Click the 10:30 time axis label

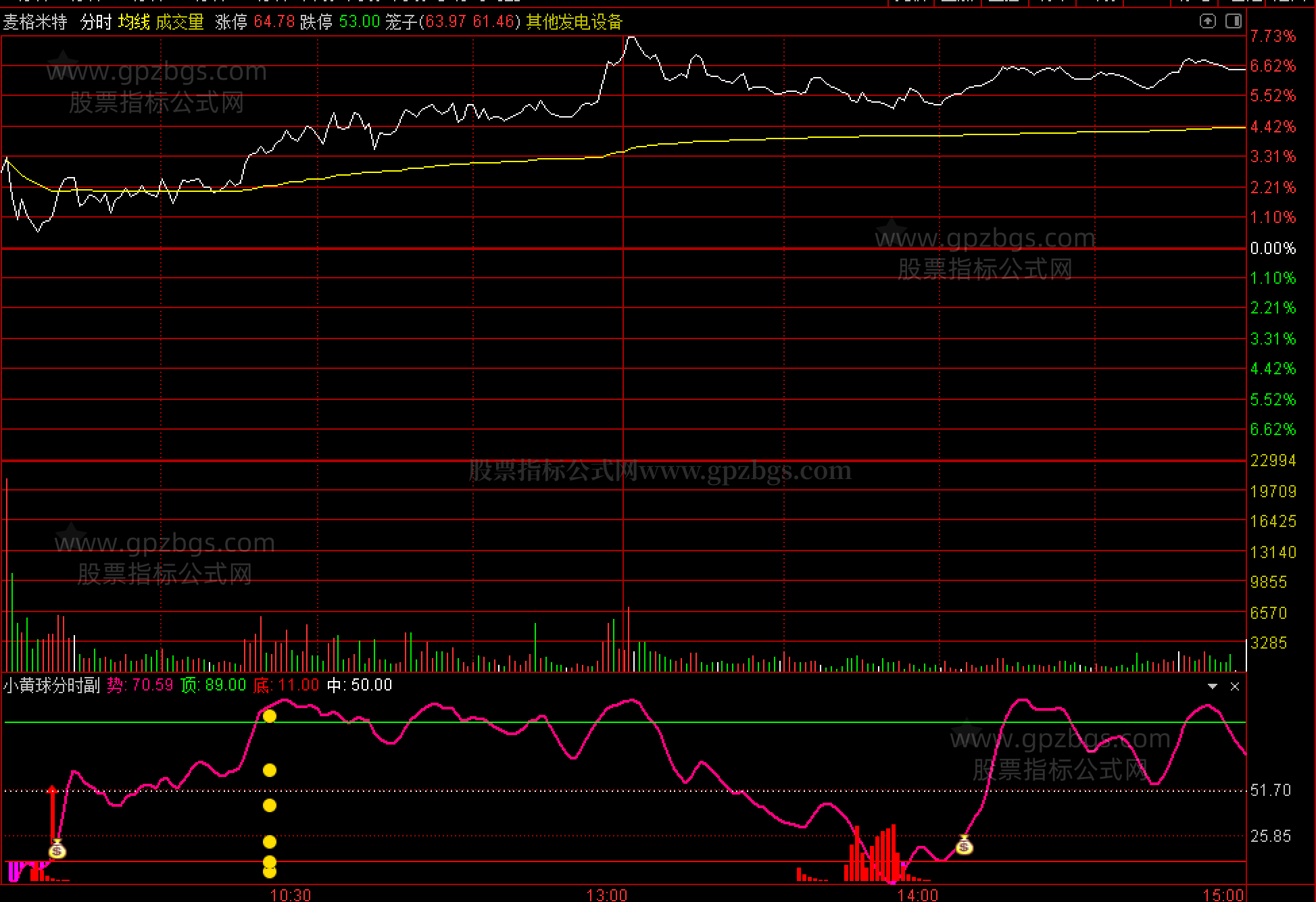tap(291, 895)
